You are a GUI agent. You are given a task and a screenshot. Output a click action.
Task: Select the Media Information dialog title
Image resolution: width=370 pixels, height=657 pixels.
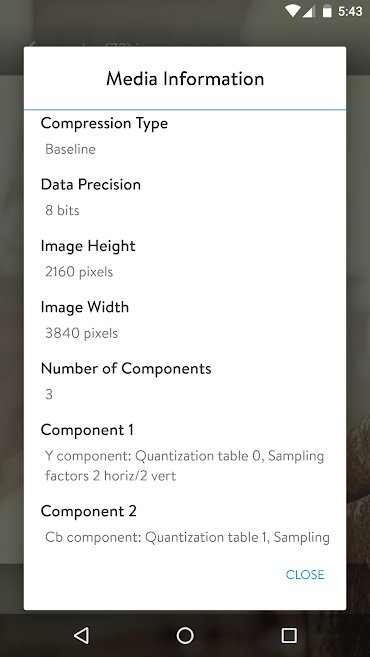point(185,79)
